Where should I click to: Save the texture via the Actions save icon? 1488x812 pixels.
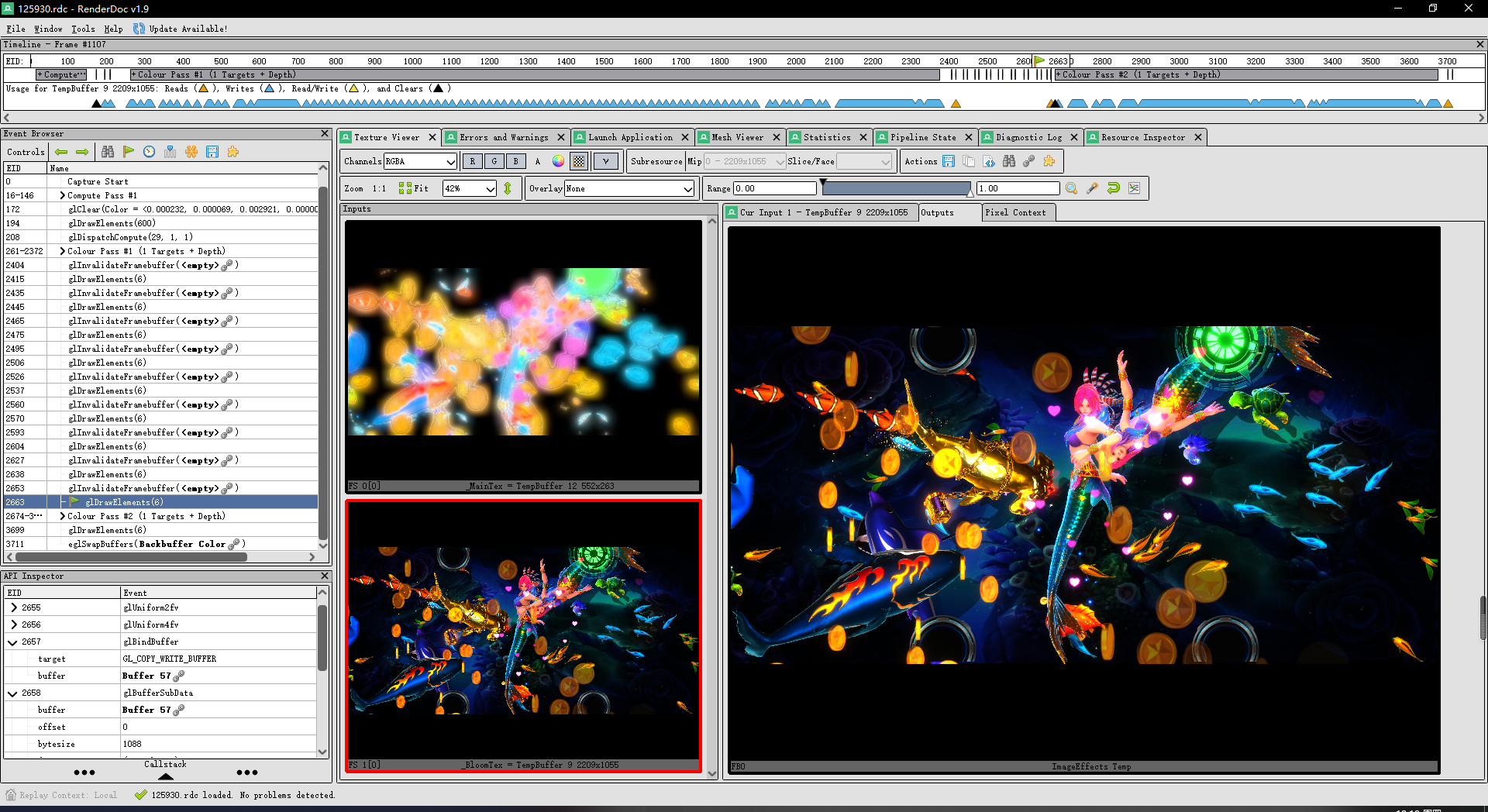[949, 161]
